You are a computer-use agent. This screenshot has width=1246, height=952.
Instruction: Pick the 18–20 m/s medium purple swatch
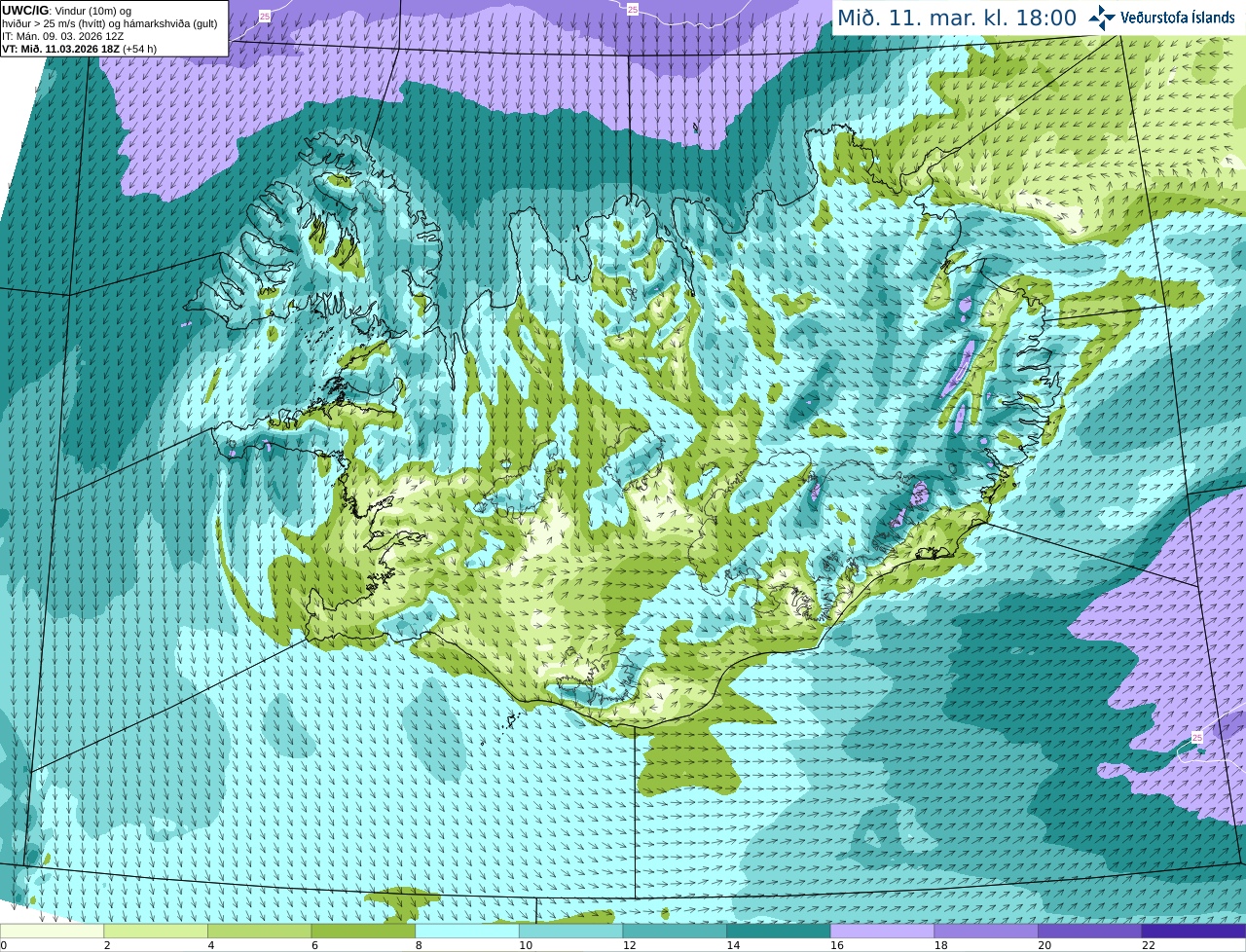tap(986, 932)
